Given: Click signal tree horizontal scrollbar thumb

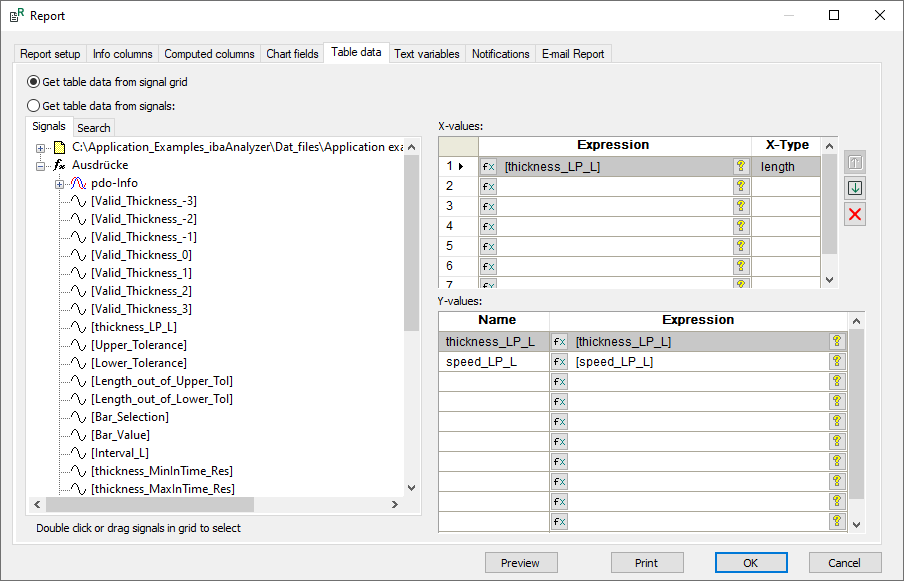Looking at the screenshot, I should click(x=150, y=504).
